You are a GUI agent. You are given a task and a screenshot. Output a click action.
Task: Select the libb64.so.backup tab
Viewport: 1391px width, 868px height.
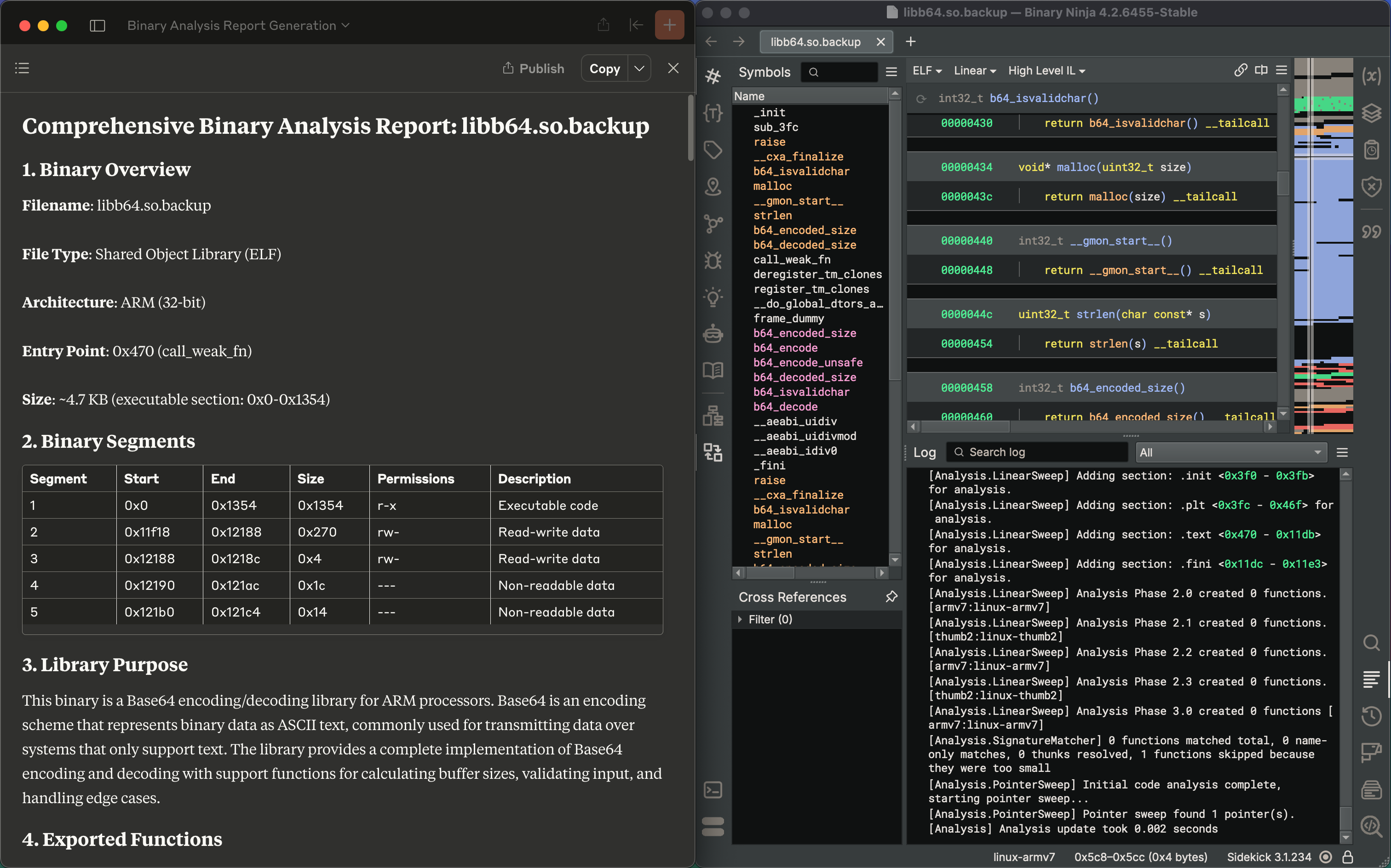[816, 42]
